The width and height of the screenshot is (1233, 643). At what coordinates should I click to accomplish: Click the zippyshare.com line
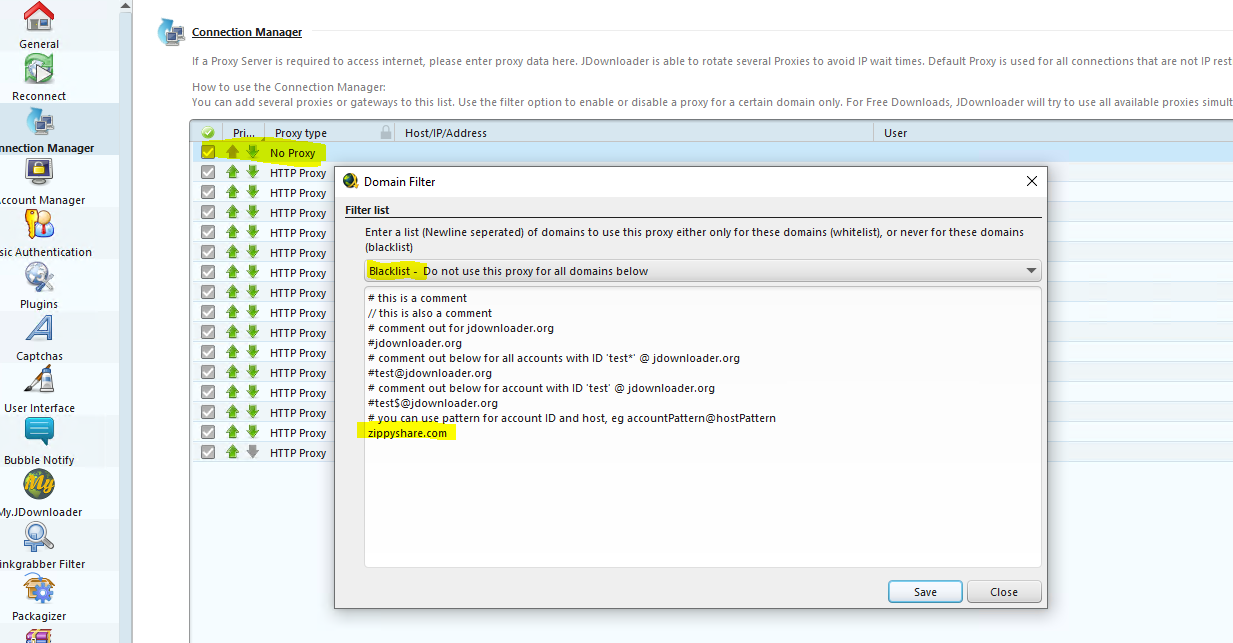pyautogui.click(x=407, y=433)
